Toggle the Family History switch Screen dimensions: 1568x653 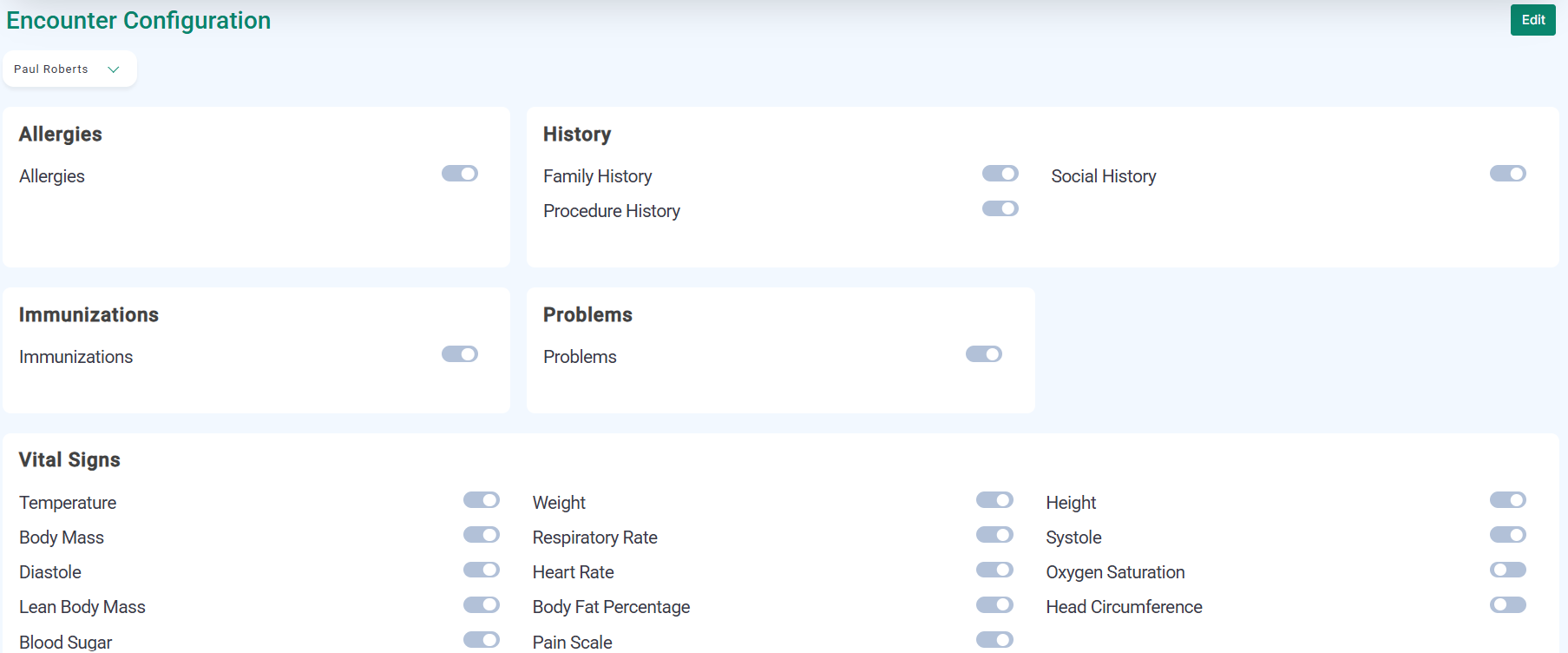click(x=1000, y=174)
